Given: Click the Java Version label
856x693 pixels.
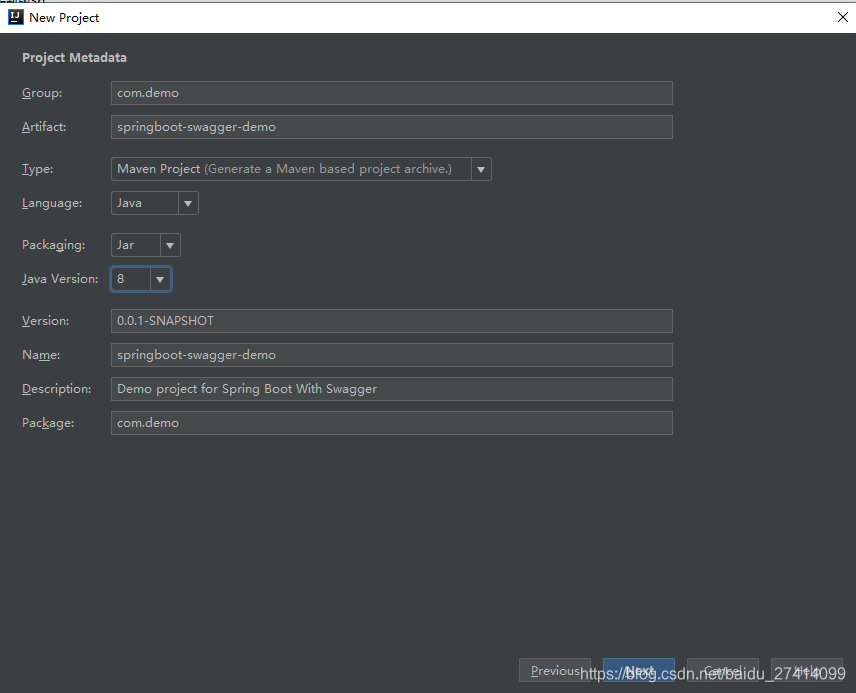Looking at the screenshot, I should click(x=60, y=279).
